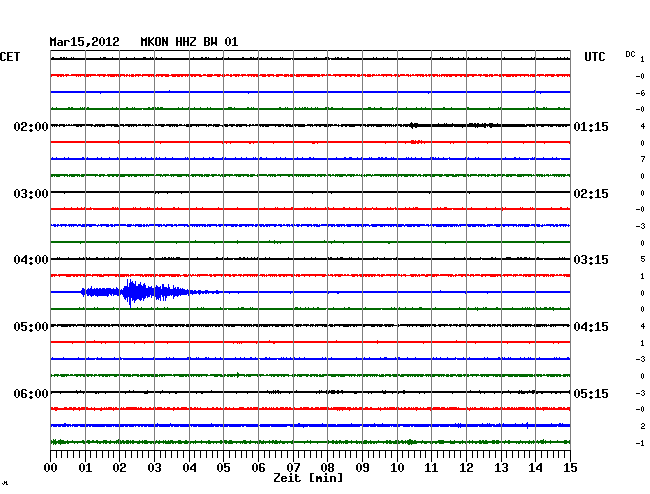This screenshot has width=650, height=494.
Task: Click minute 00 on the time axis
Action: pyautogui.click(x=51, y=468)
